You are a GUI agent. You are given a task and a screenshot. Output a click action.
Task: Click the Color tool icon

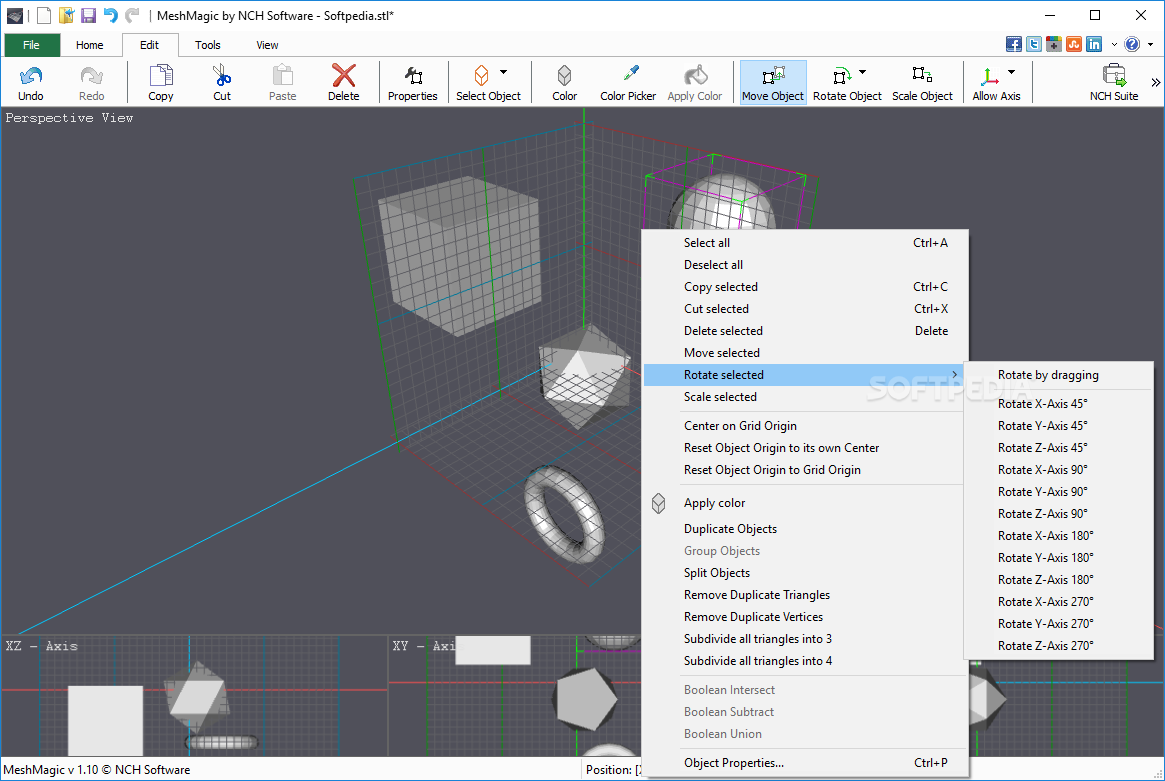click(x=564, y=76)
